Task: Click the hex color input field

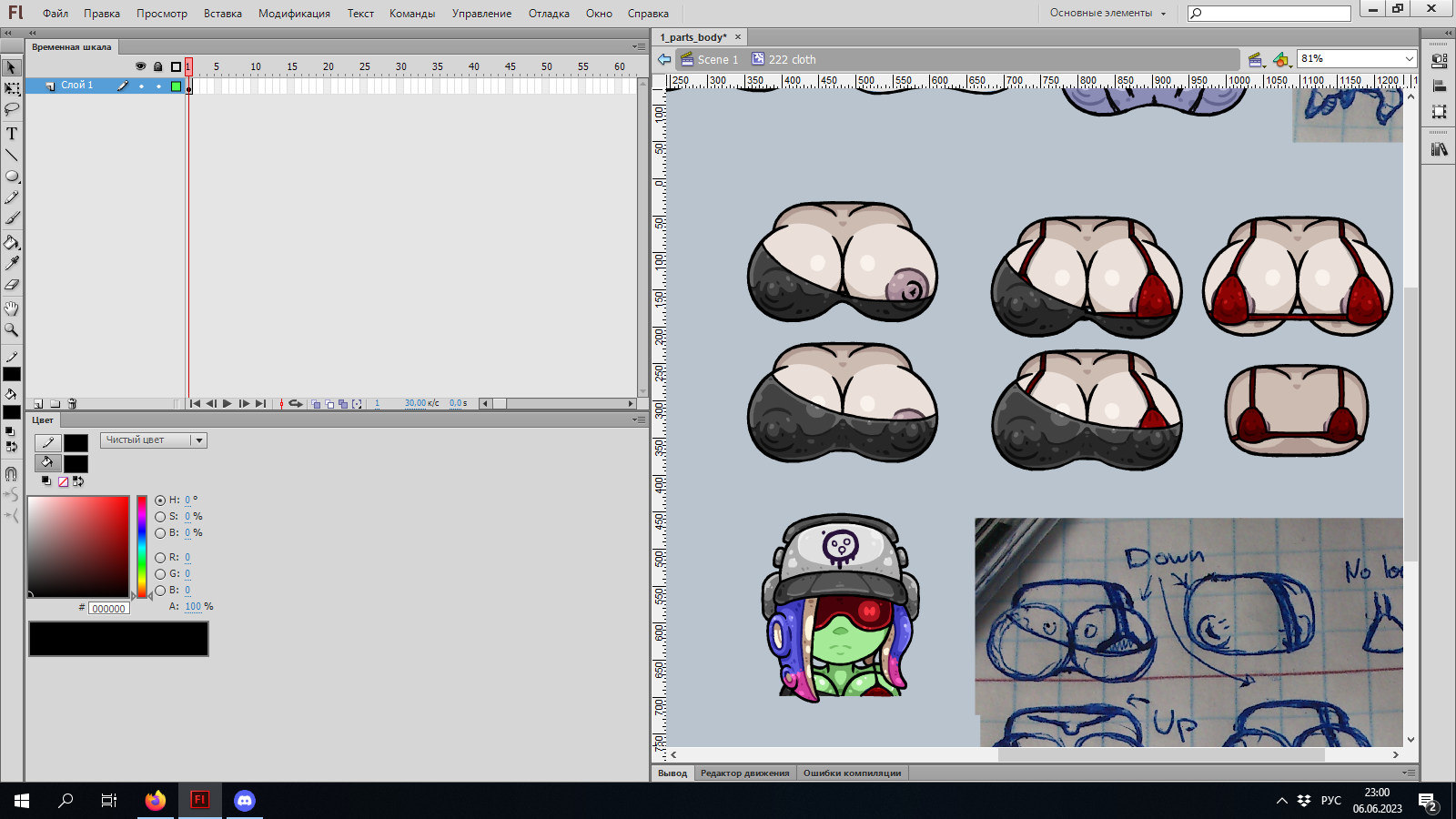Action: (x=109, y=609)
